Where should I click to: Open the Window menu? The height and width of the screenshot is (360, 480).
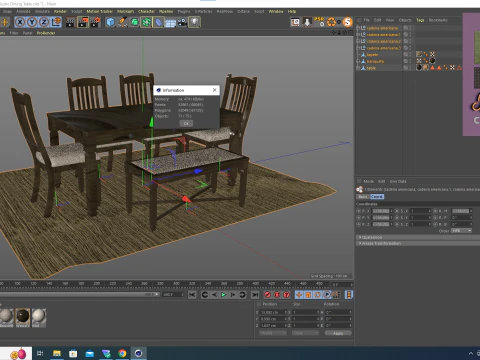point(276,11)
